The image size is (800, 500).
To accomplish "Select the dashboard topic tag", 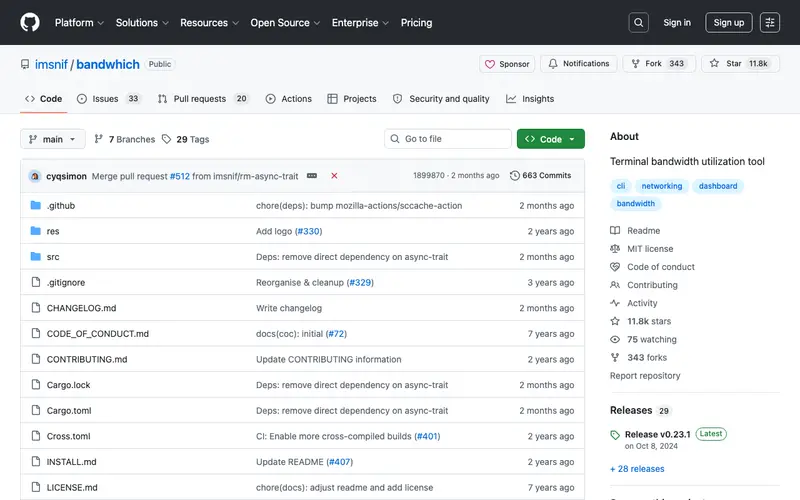I will (x=718, y=186).
